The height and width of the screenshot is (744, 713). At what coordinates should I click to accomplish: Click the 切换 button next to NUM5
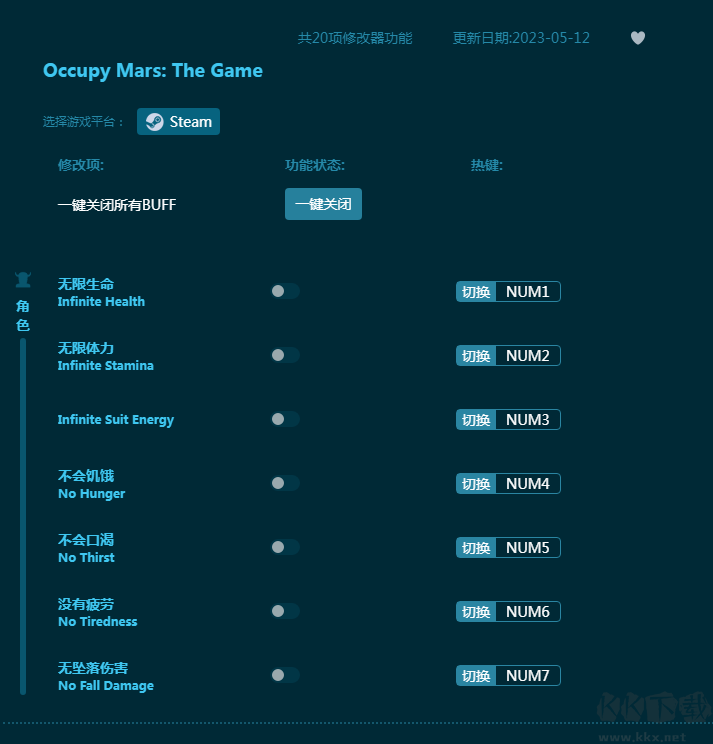coord(476,548)
